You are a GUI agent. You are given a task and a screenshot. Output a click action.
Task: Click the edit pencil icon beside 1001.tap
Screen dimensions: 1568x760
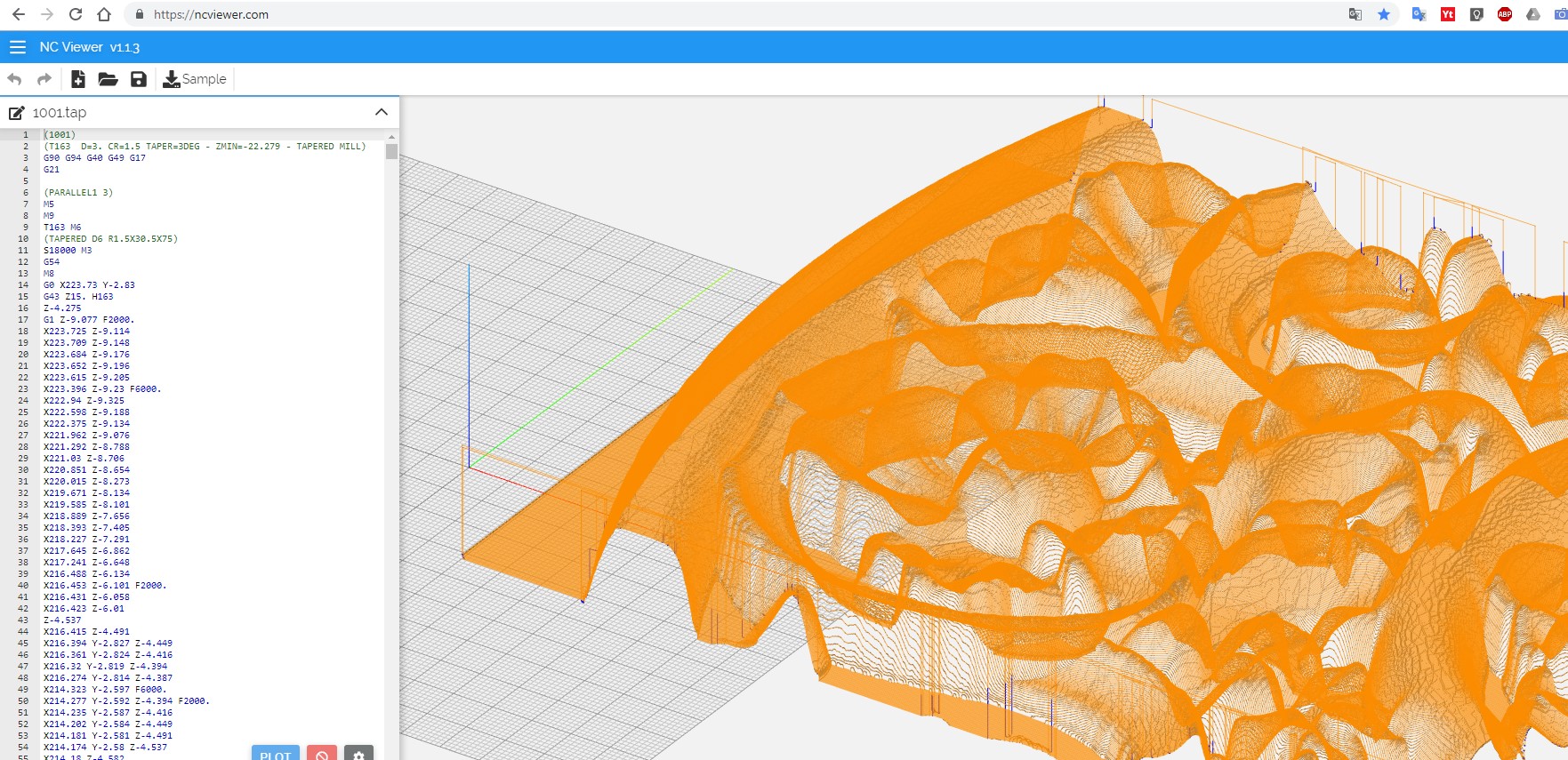pos(16,113)
